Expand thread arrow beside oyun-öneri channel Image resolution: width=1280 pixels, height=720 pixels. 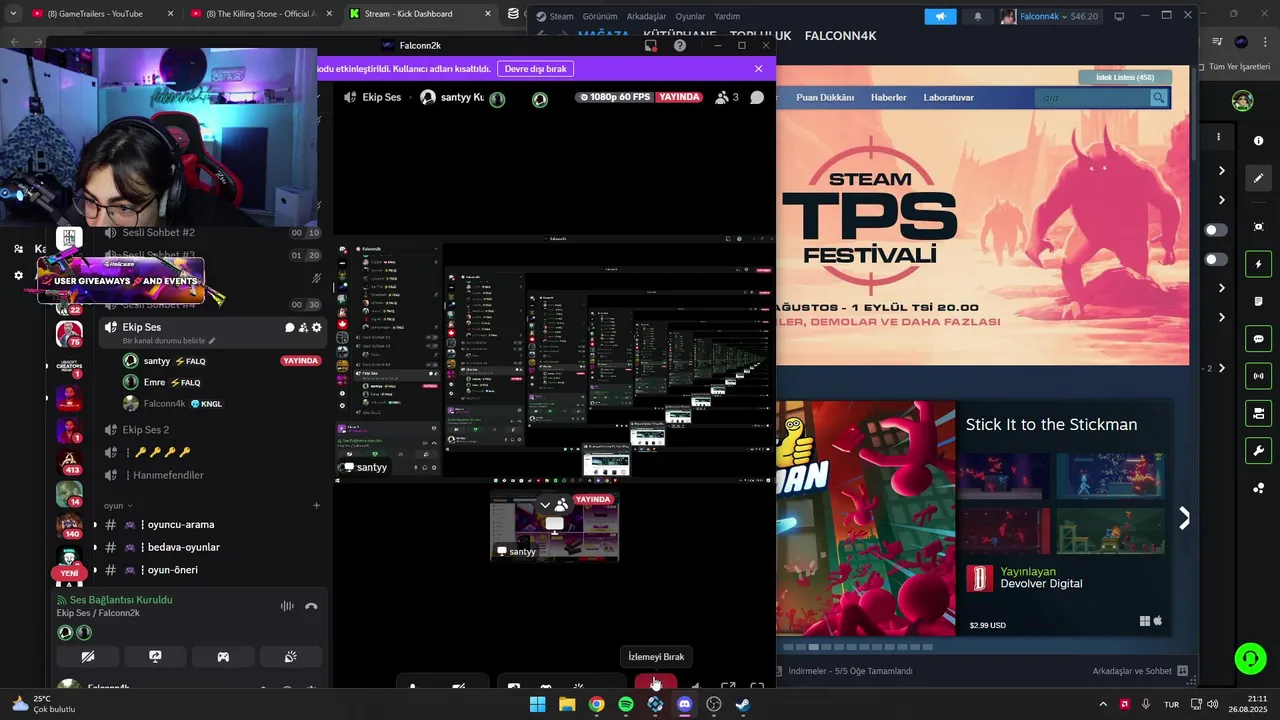(x=95, y=570)
